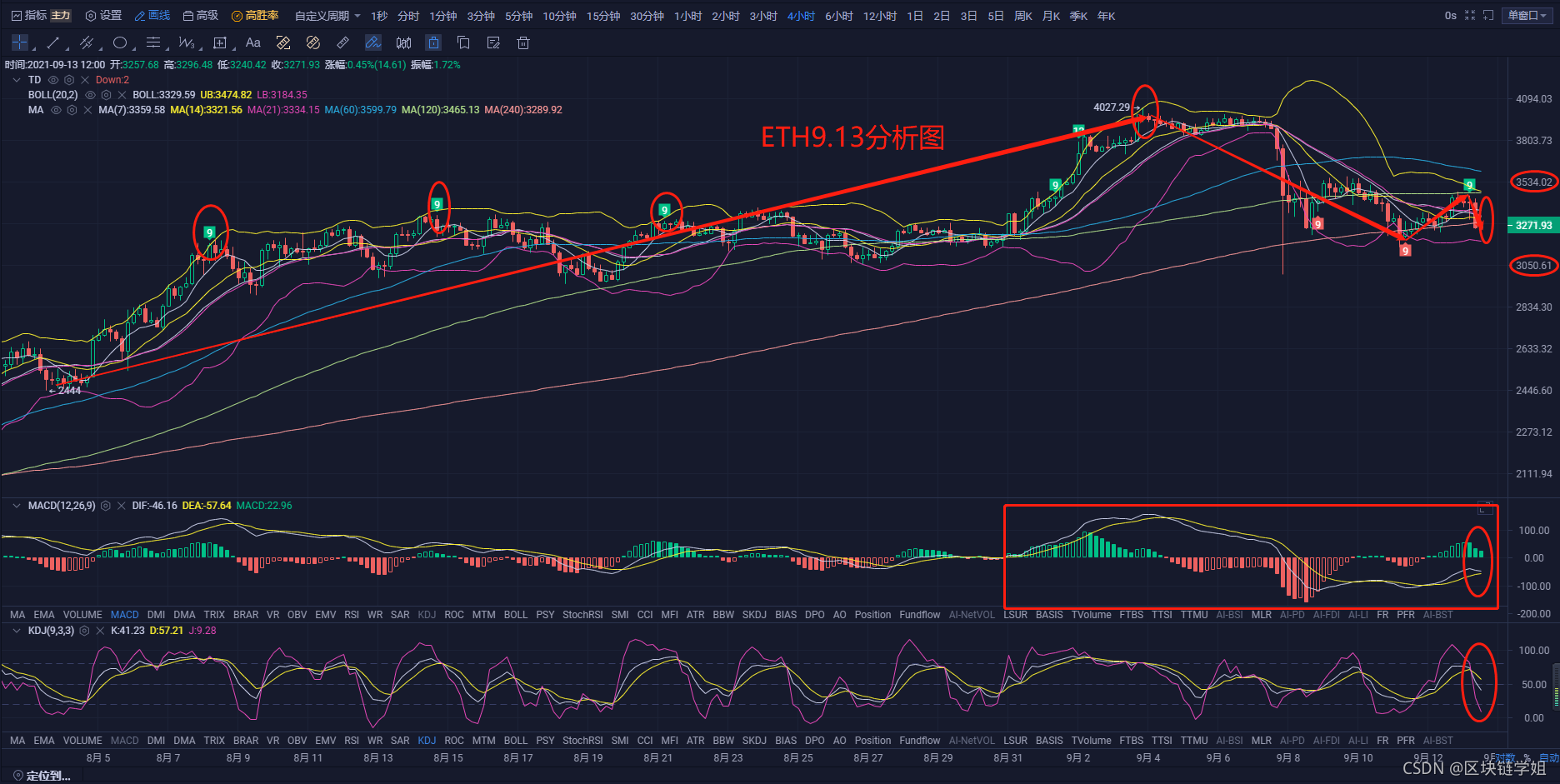Click the 3271.93 current price label
This screenshot has height=784, width=1560.
point(1533,225)
